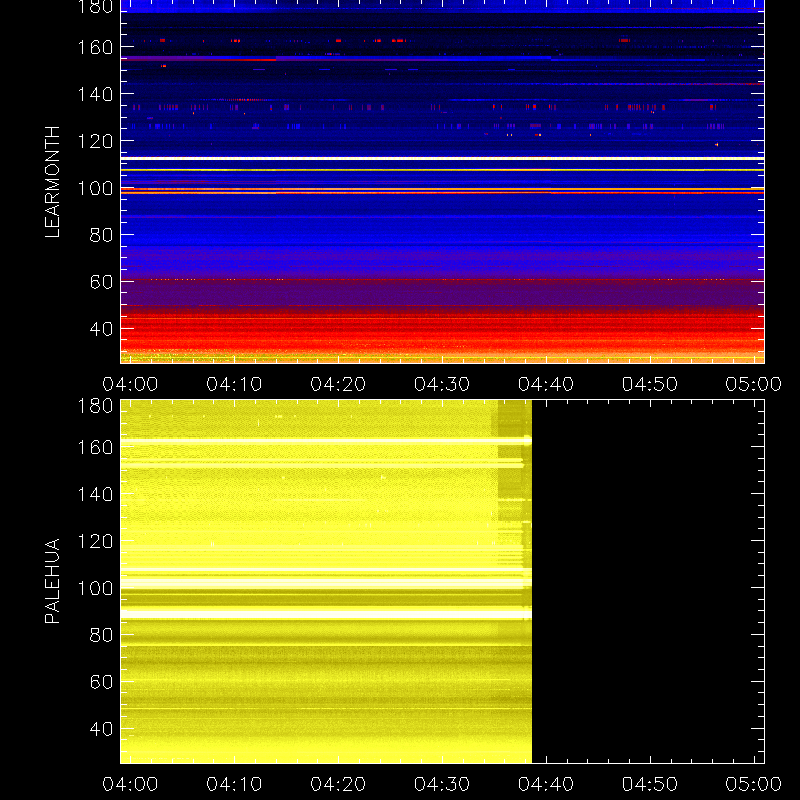Click the 04:30 time label below Learmonth plot

[x=442, y=384]
